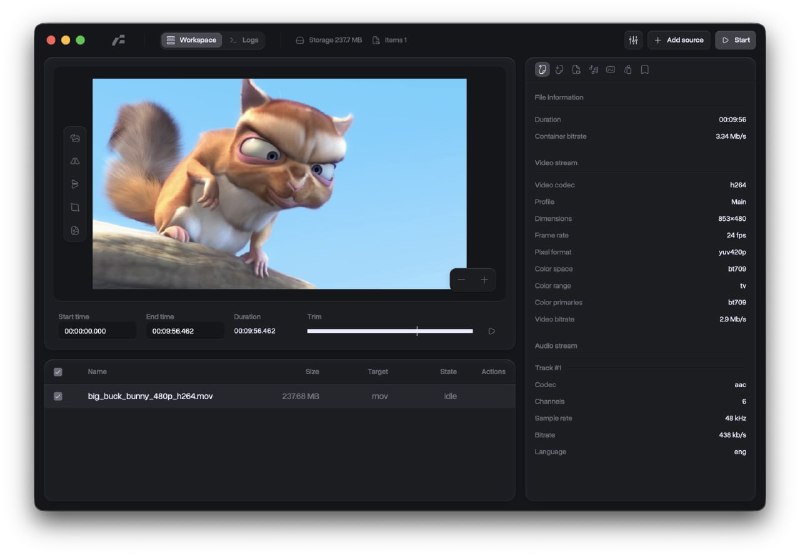Screen dimensions: 800x556
Task: Click the State column header
Action: click(448, 371)
